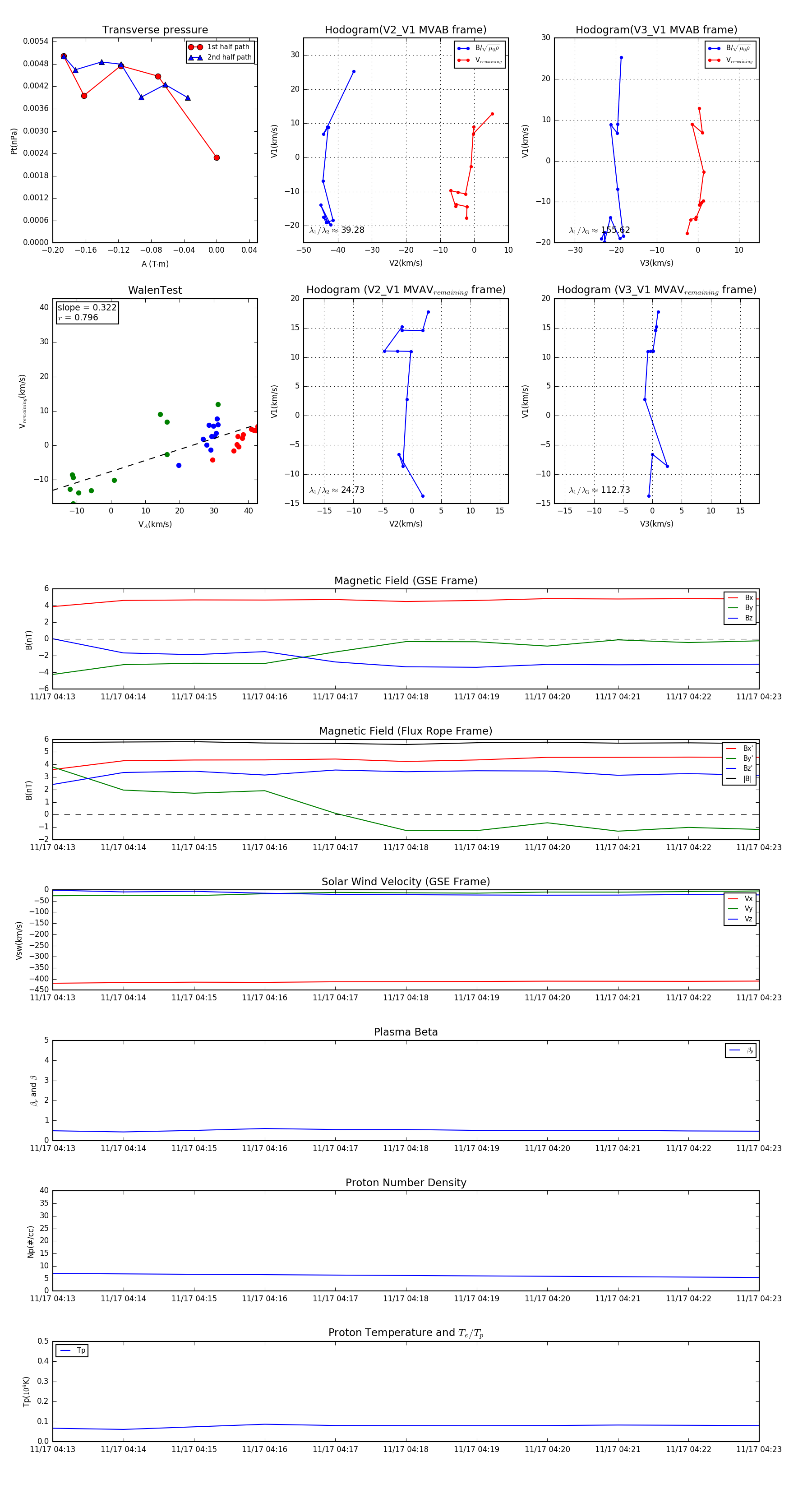Click the "Solar Wind Velocity (GSE Frame)" title
Viewport: 812px width, 1489px height.
406,882
